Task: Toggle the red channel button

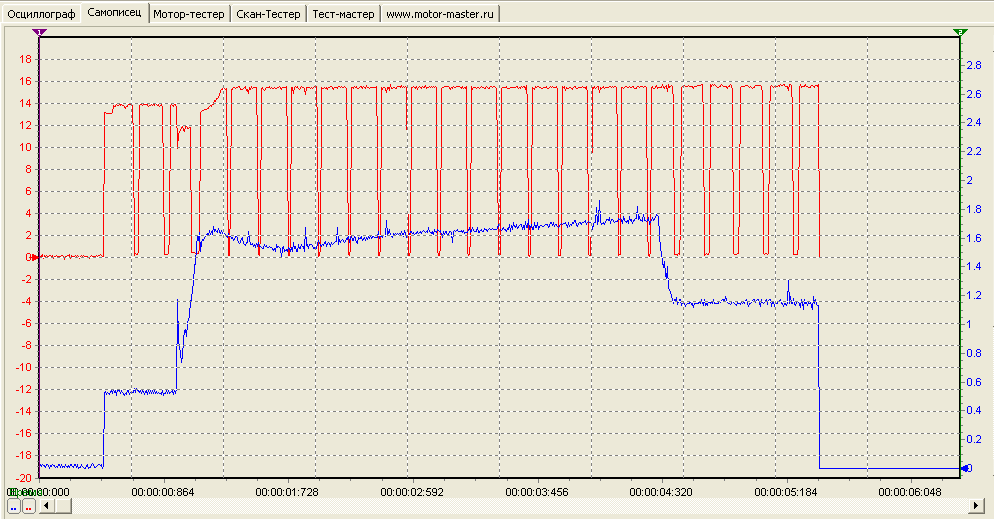Action: 29,506
